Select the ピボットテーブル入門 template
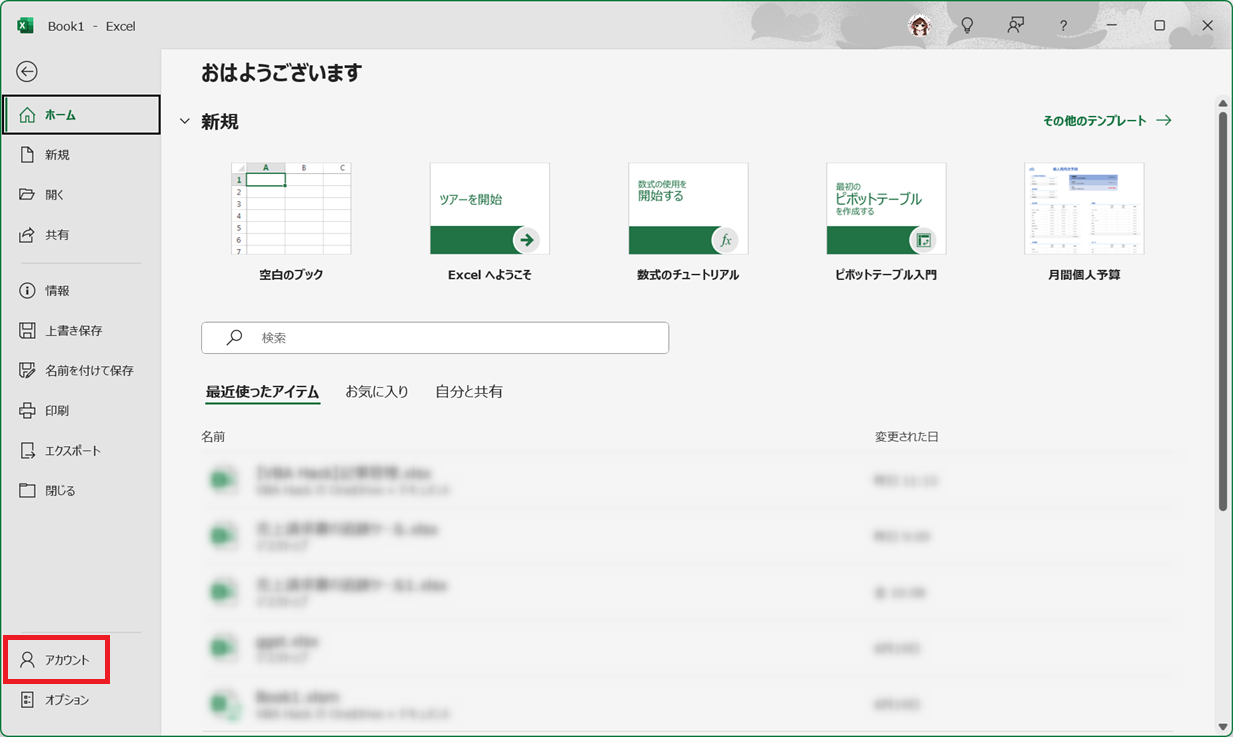The height and width of the screenshot is (737, 1233). tap(886, 222)
